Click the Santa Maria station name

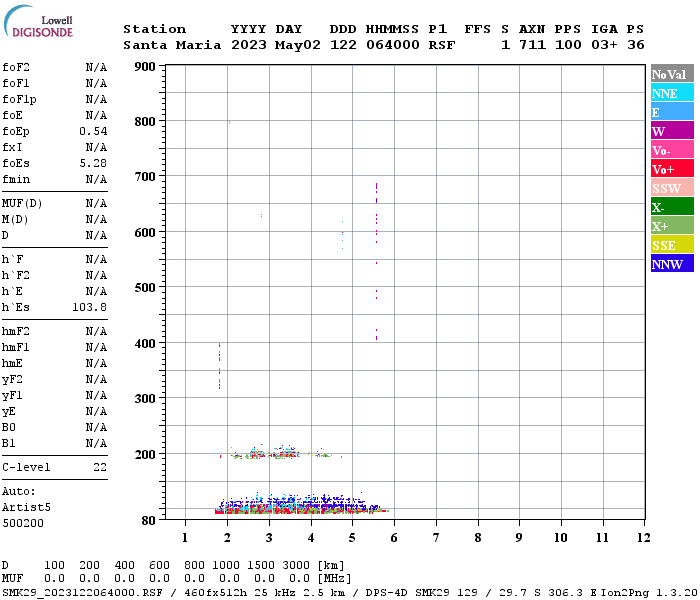click(172, 45)
